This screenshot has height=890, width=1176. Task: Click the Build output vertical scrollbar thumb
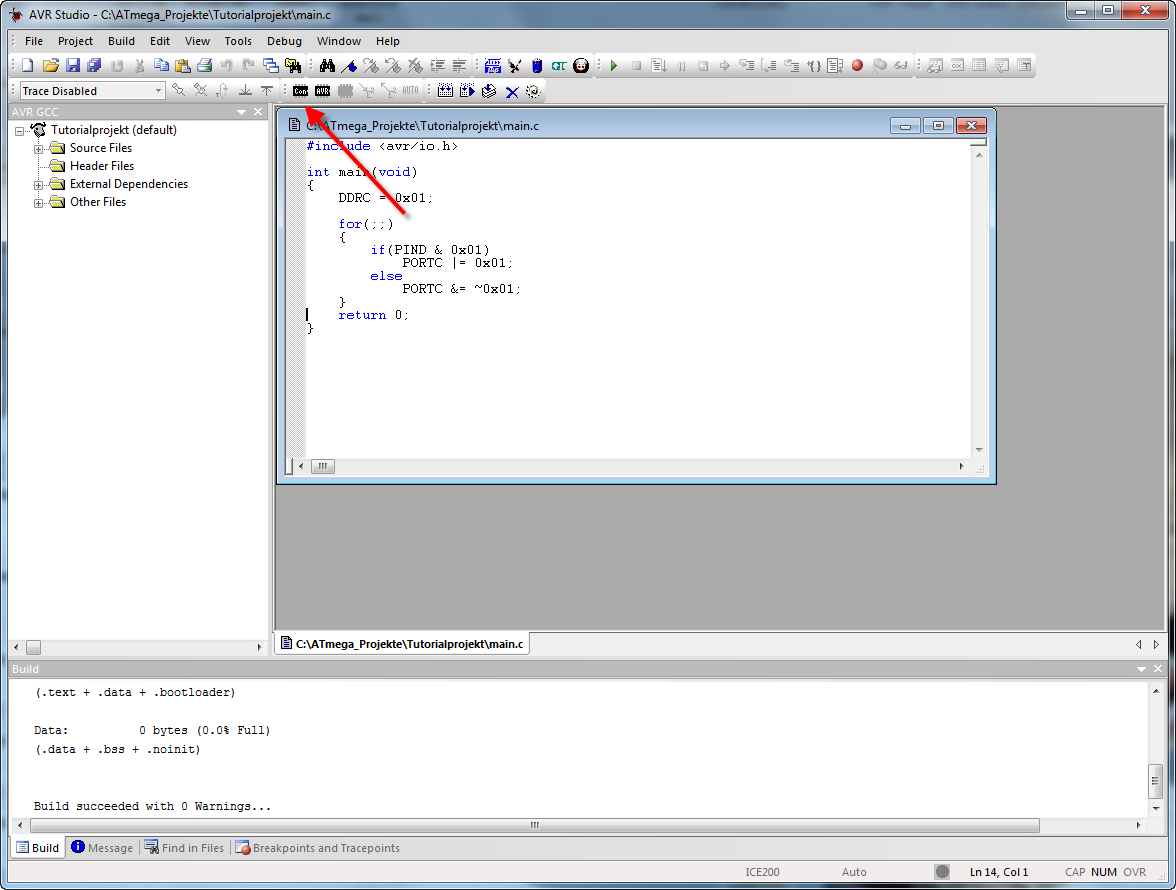pyautogui.click(x=1156, y=781)
